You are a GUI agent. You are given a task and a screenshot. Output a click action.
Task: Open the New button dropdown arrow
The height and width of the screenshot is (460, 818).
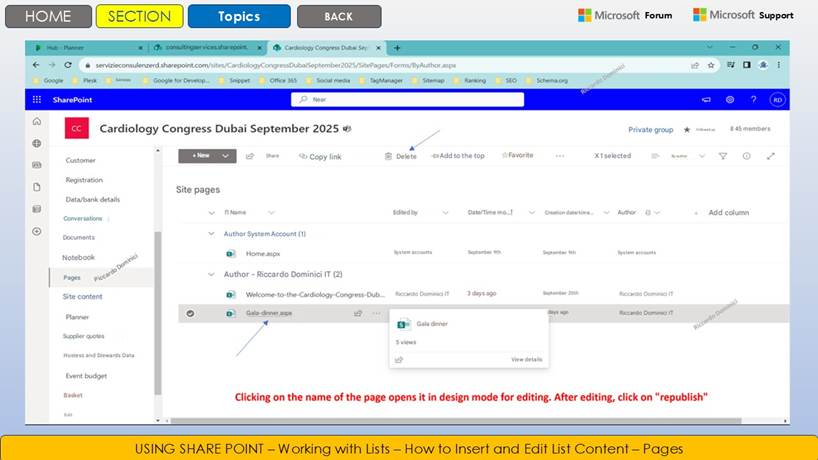tap(226, 156)
